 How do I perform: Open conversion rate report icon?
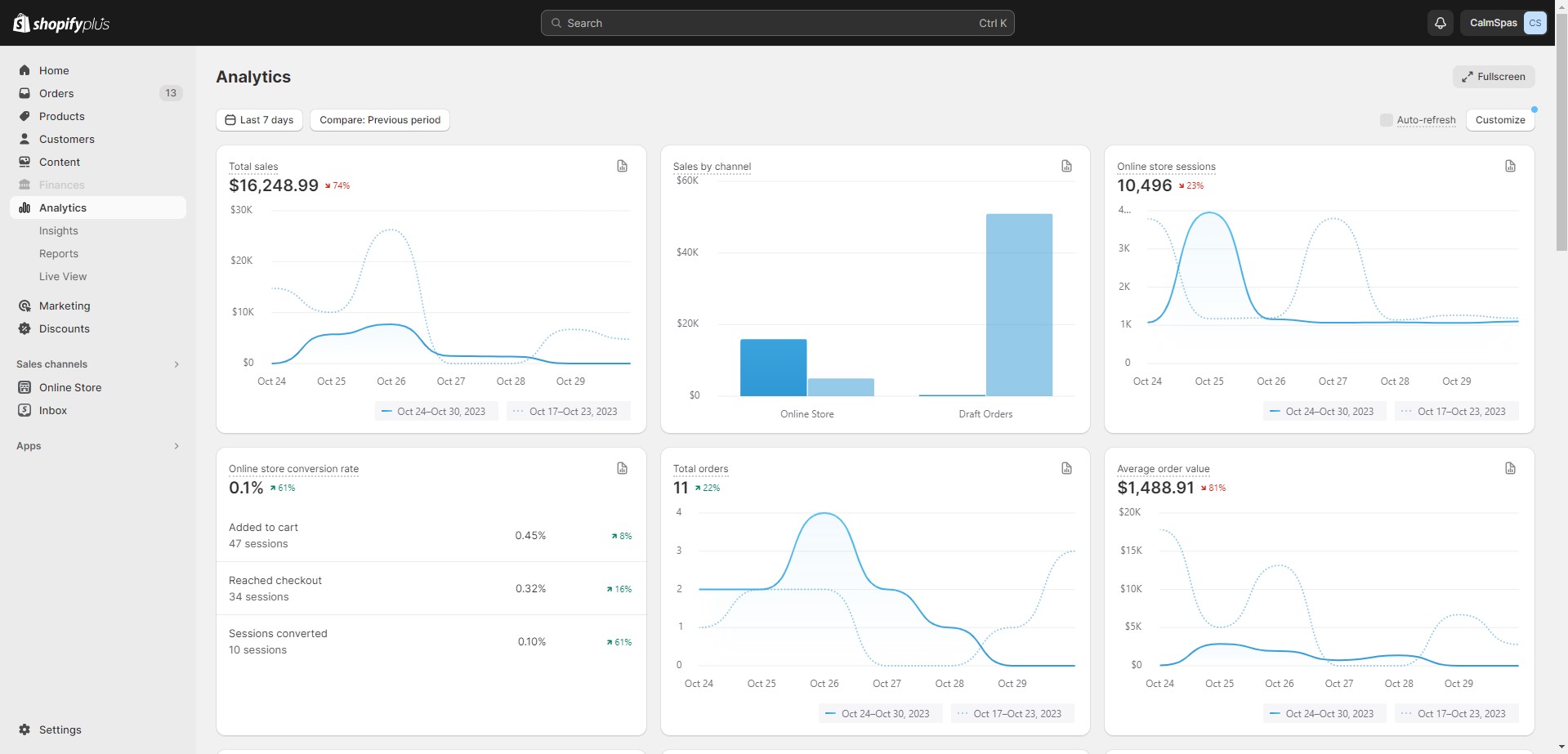tap(623, 468)
